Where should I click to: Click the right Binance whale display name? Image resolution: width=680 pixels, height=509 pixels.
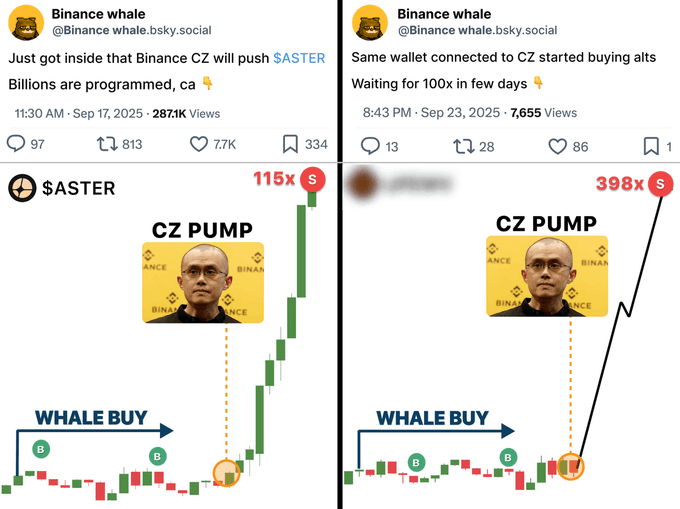coord(444,14)
